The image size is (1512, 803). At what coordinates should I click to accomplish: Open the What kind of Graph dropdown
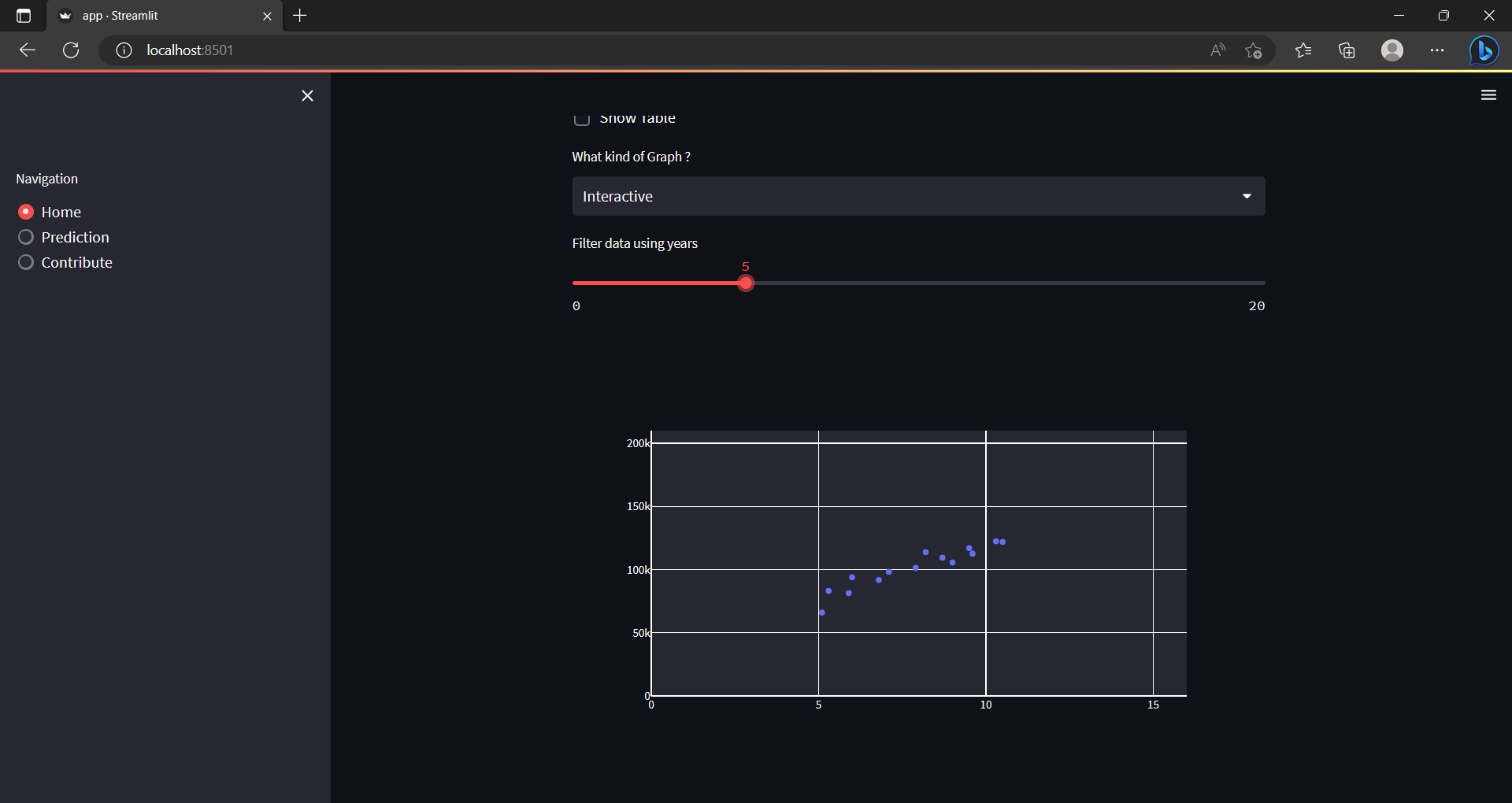[x=918, y=196]
